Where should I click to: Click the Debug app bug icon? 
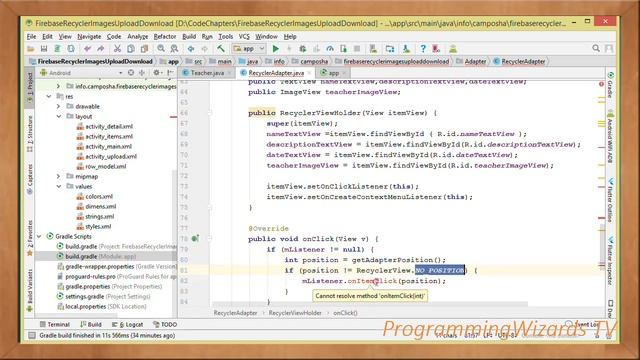[x=302, y=49]
